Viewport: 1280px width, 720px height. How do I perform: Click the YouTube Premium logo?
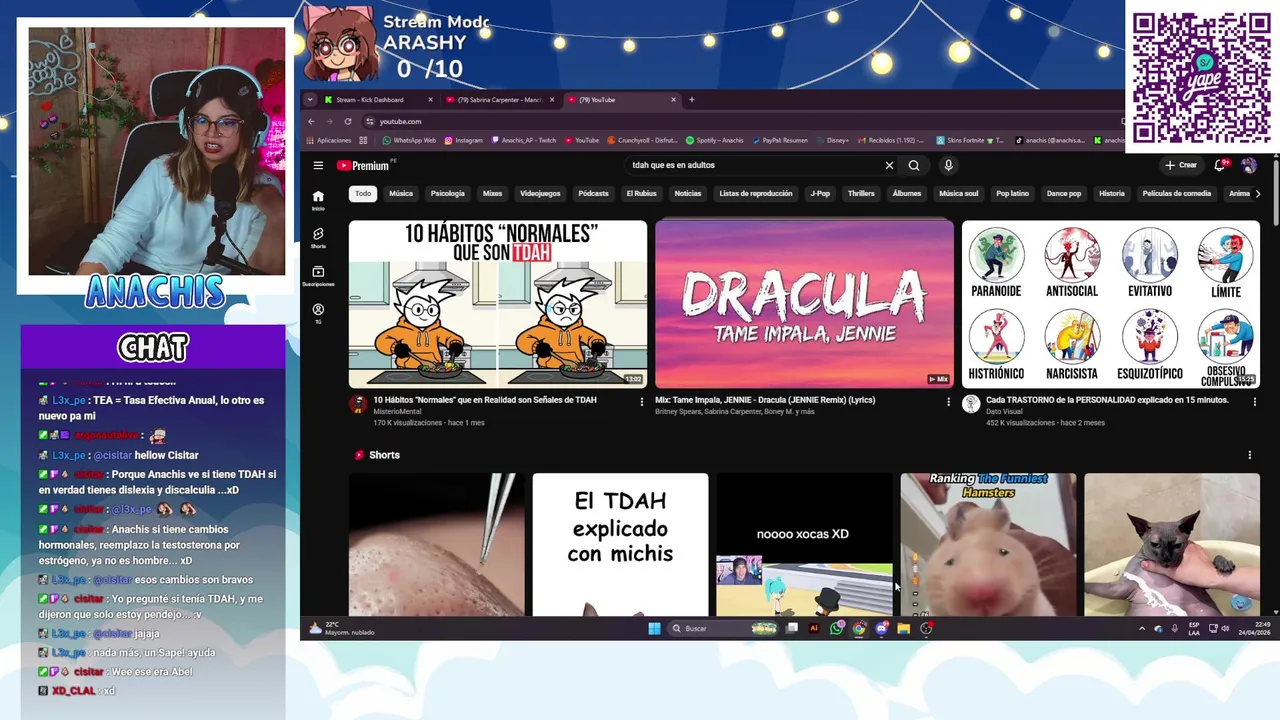pos(364,166)
